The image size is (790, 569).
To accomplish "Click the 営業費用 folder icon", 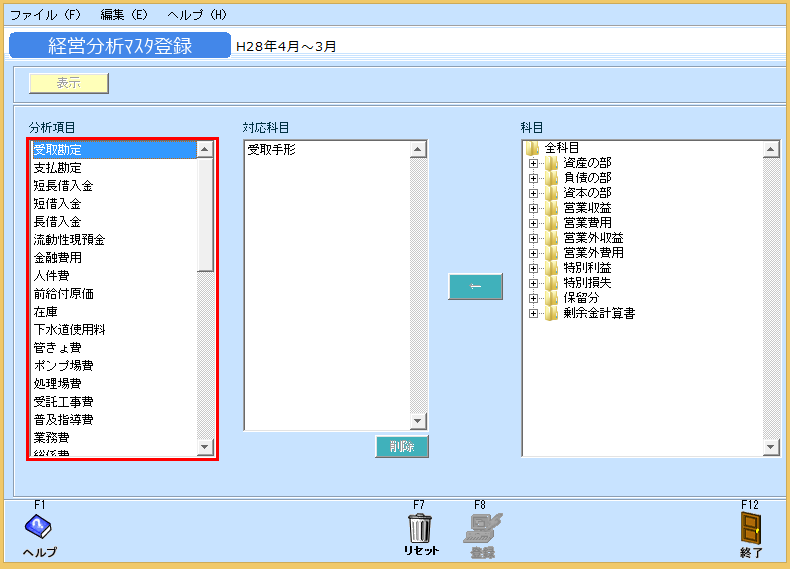I will pyautogui.click(x=551, y=223).
